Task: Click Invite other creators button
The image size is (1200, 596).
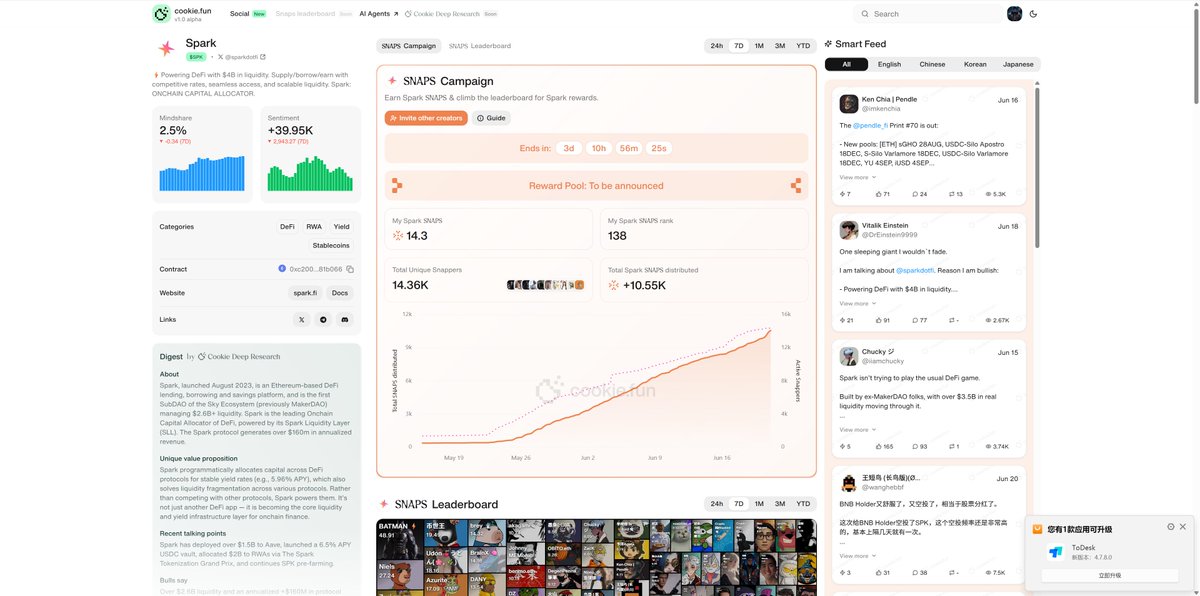Action: coord(426,118)
